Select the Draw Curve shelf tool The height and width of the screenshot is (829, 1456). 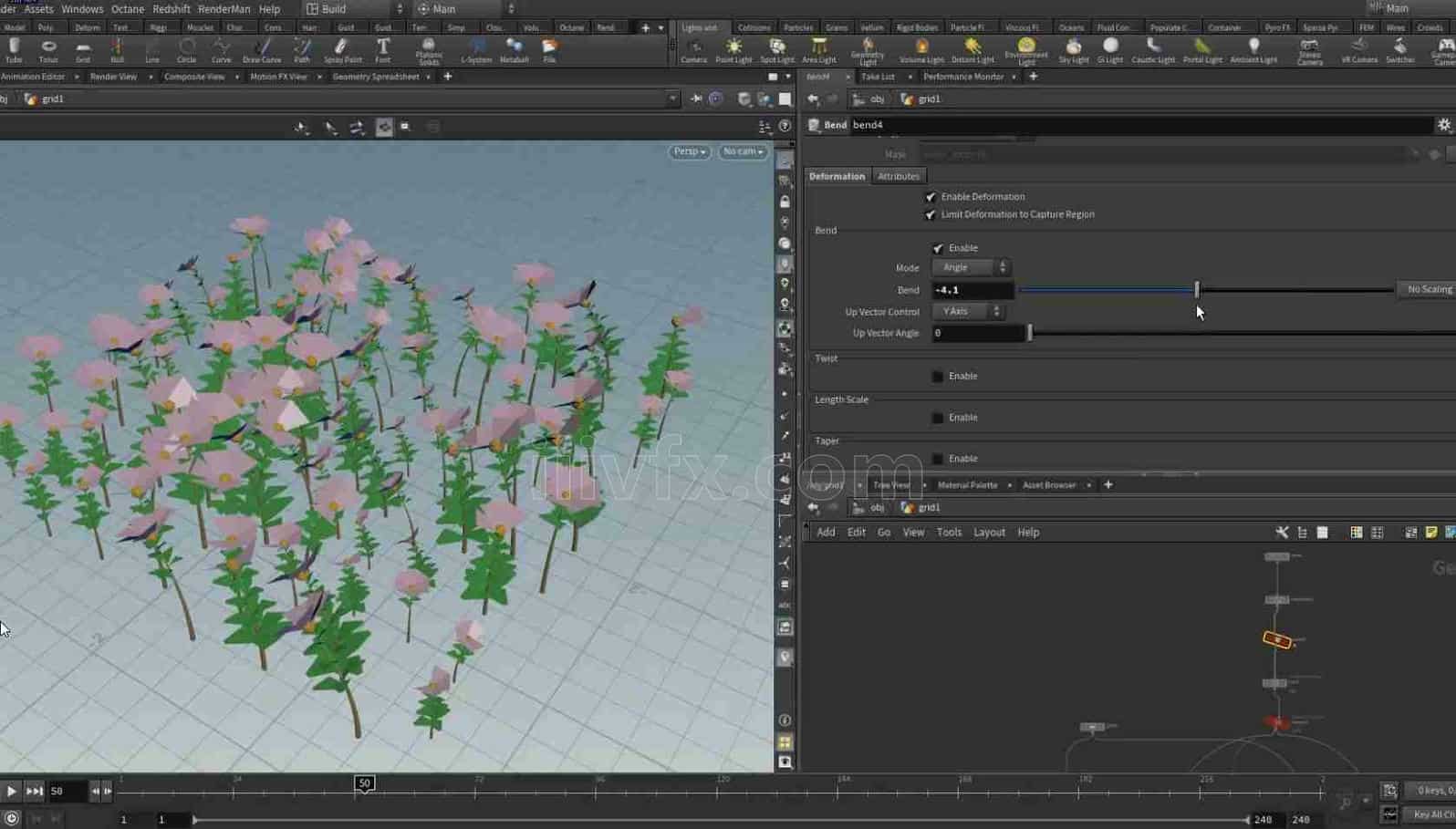(262, 50)
